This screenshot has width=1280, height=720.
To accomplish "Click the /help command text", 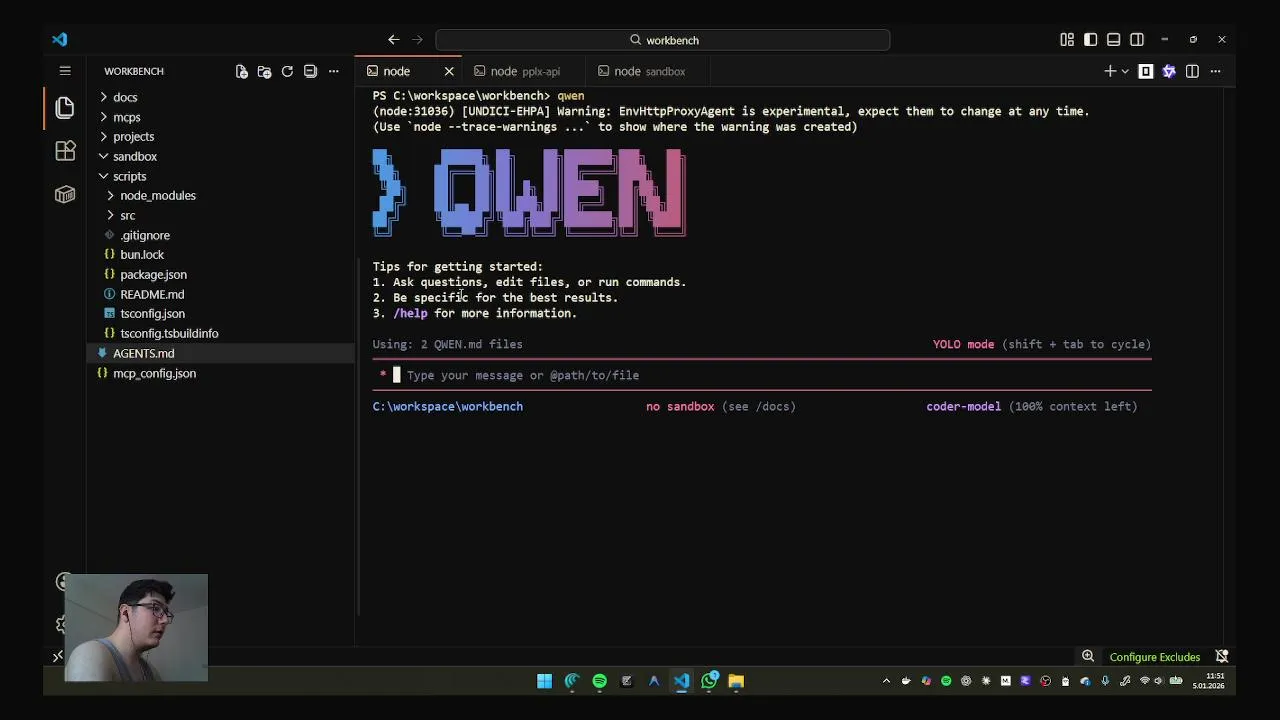I will [410, 313].
